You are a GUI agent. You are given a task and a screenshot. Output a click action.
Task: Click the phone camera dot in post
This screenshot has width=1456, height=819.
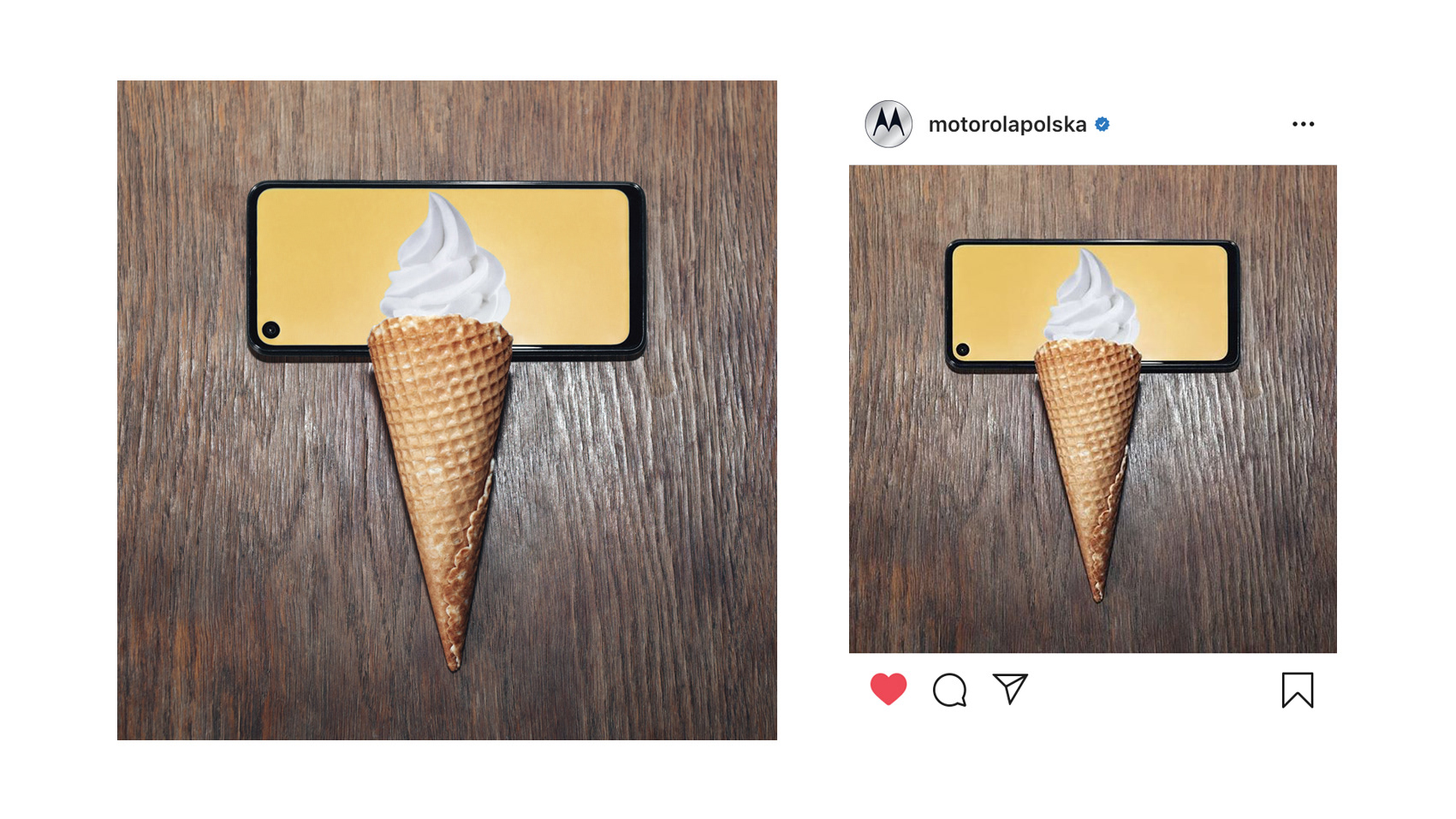pos(962,349)
